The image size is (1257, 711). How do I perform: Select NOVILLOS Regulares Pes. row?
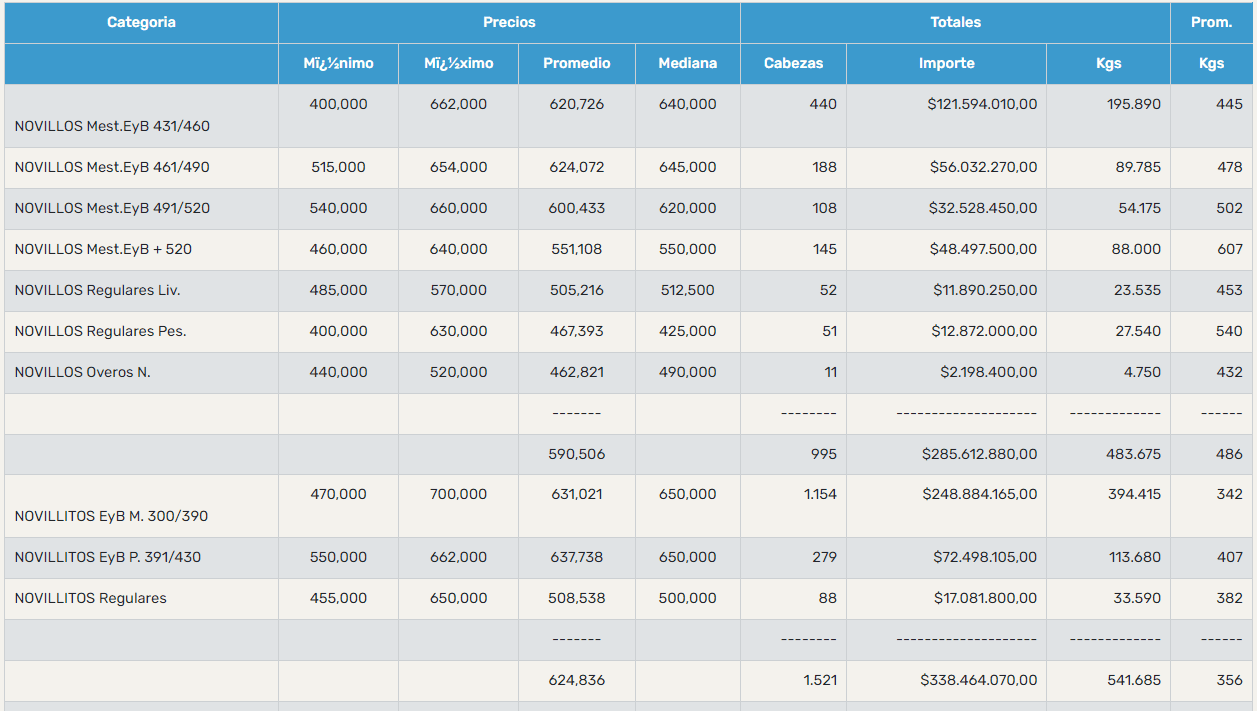[x=100, y=331]
